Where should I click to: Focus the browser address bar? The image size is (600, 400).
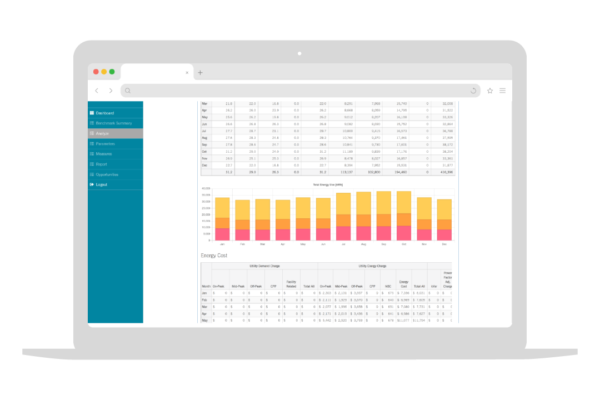click(x=300, y=90)
